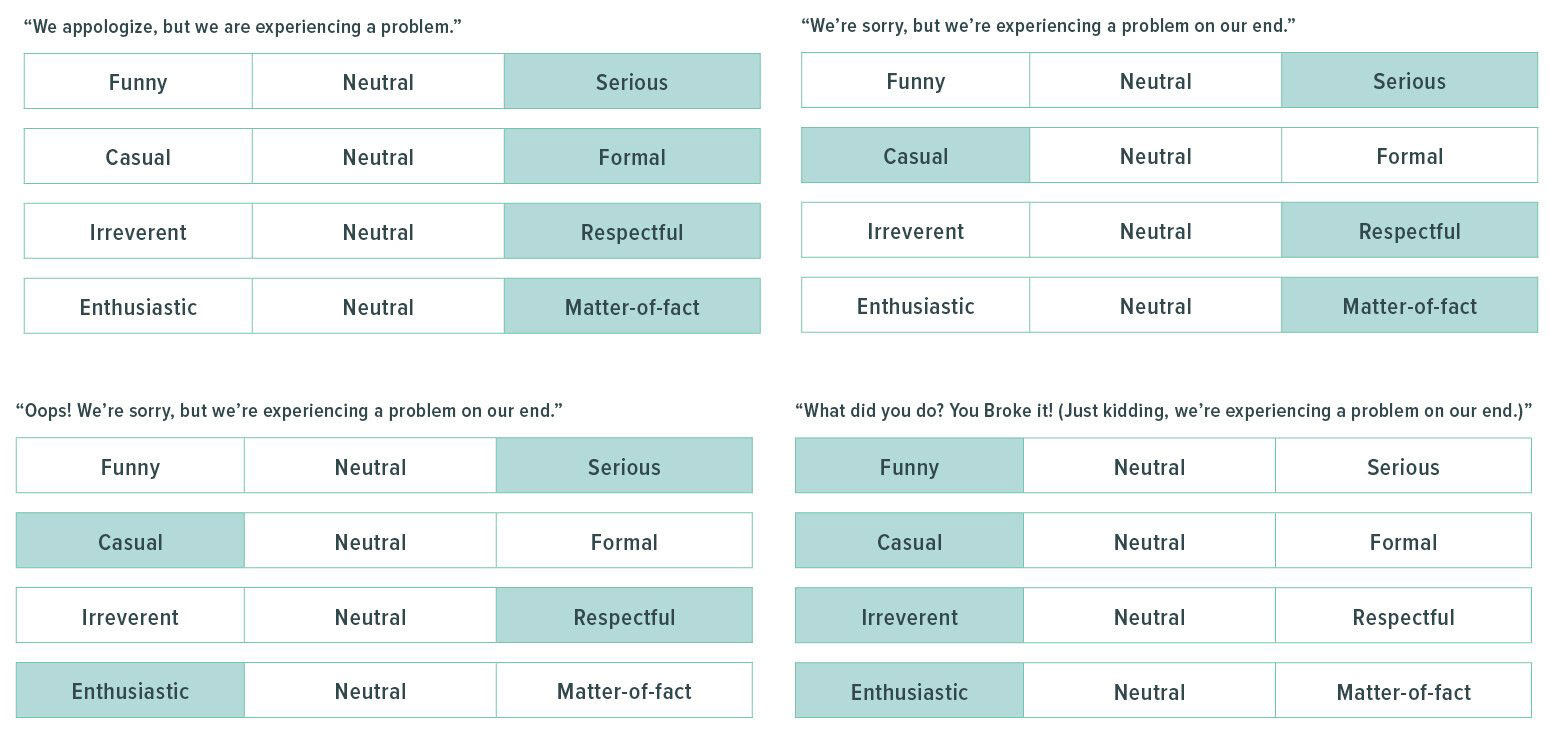This screenshot has width=1549, height=733.
Task: Select Matter-of-fact under the "We appologize" message
Action: pos(632,307)
